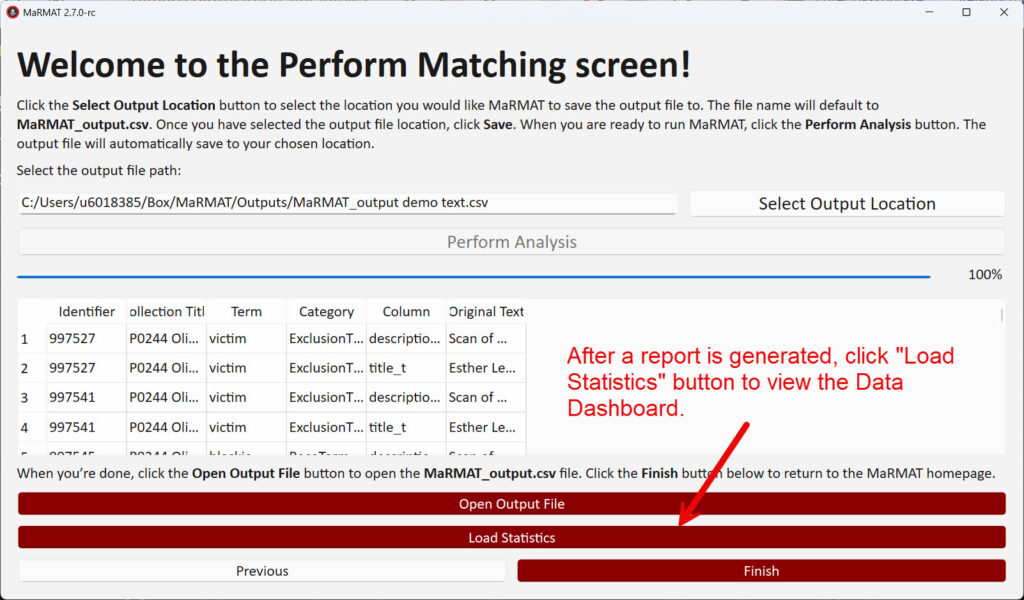Click Load Statistics button

511,537
